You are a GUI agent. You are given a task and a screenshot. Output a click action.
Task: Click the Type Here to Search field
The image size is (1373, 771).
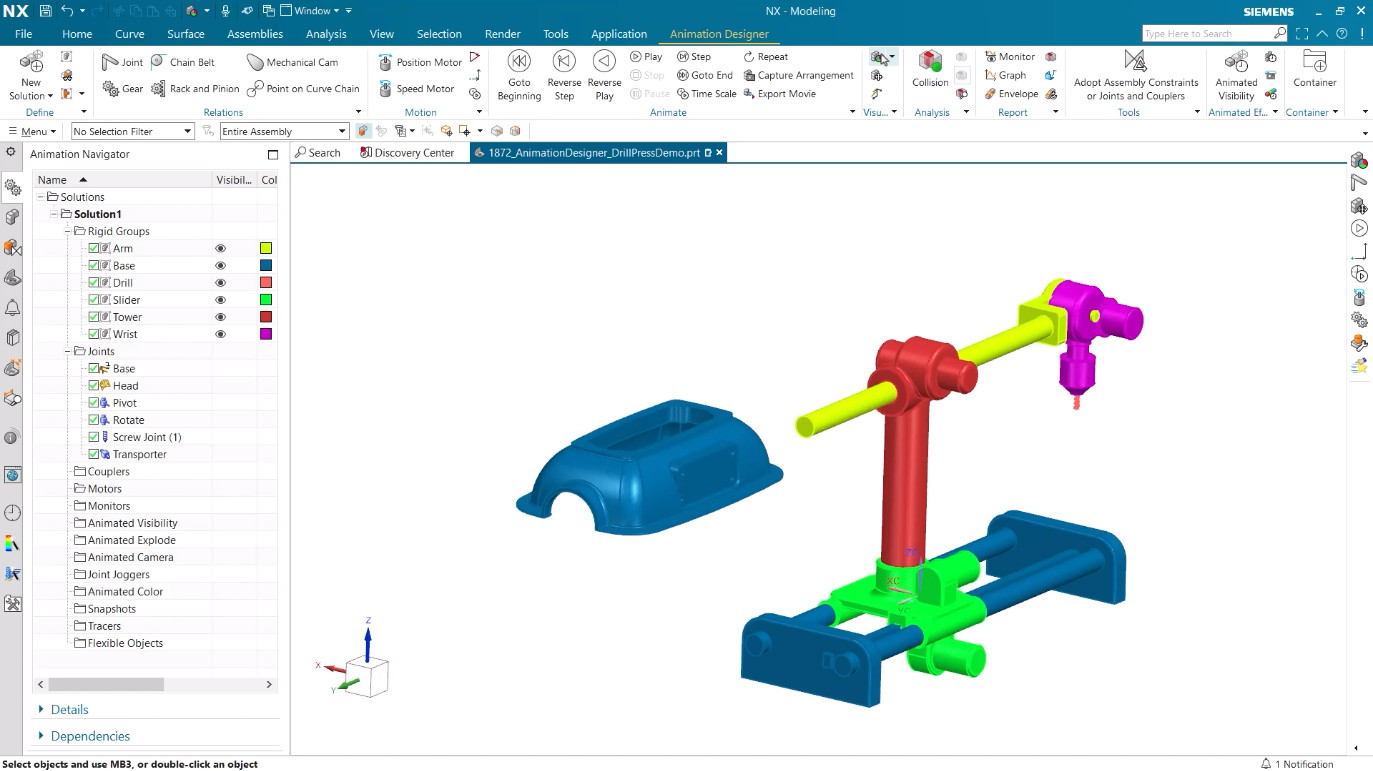tap(1207, 34)
